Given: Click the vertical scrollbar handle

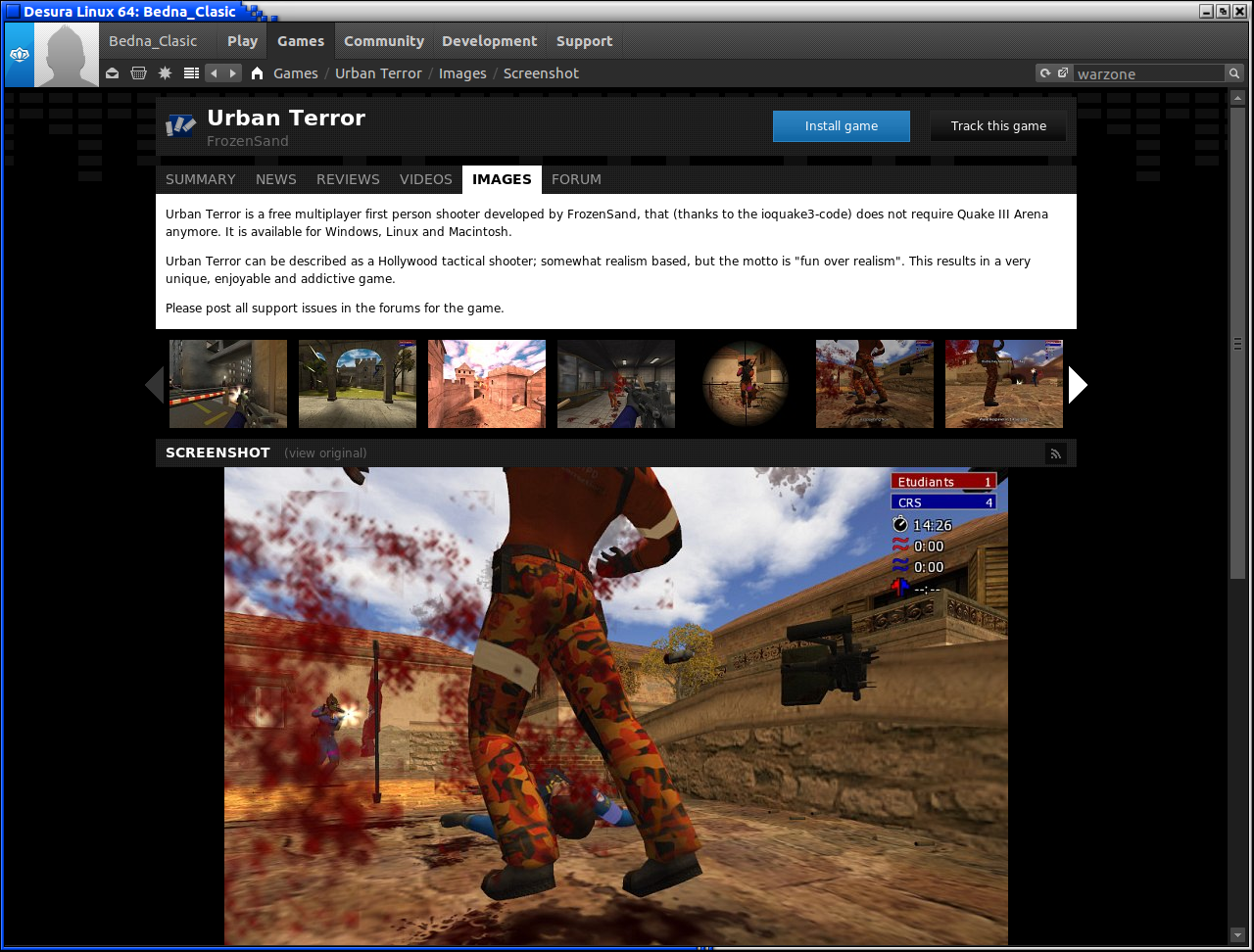Looking at the screenshot, I should (x=1237, y=343).
